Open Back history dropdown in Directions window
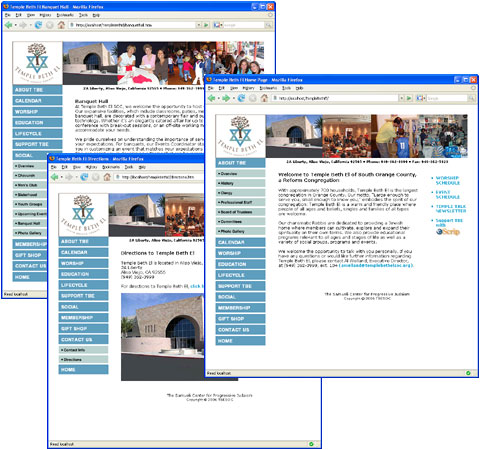This screenshot has height=450, width=480. click(61, 177)
